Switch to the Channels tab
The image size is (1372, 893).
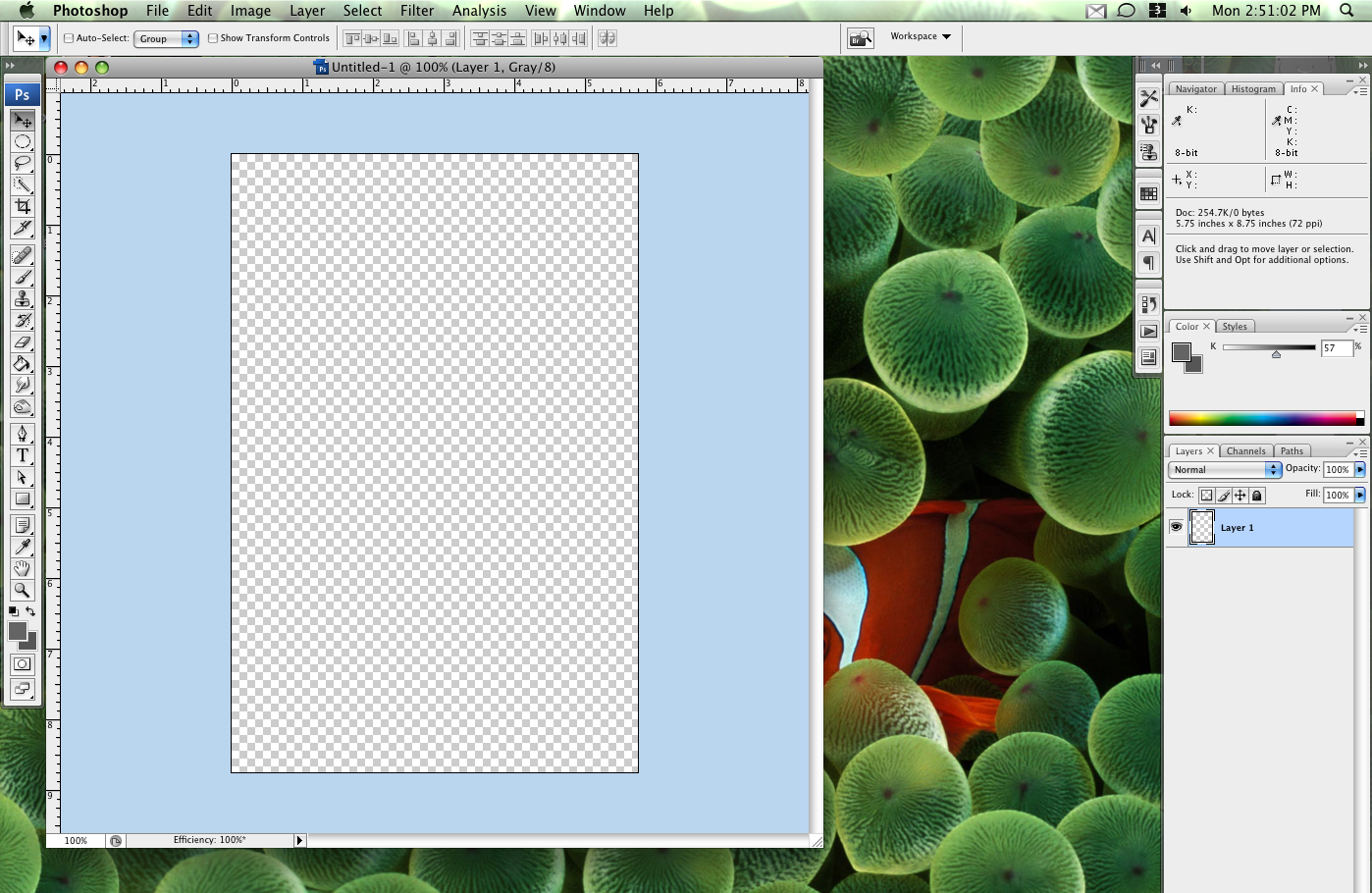pos(1245,450)
